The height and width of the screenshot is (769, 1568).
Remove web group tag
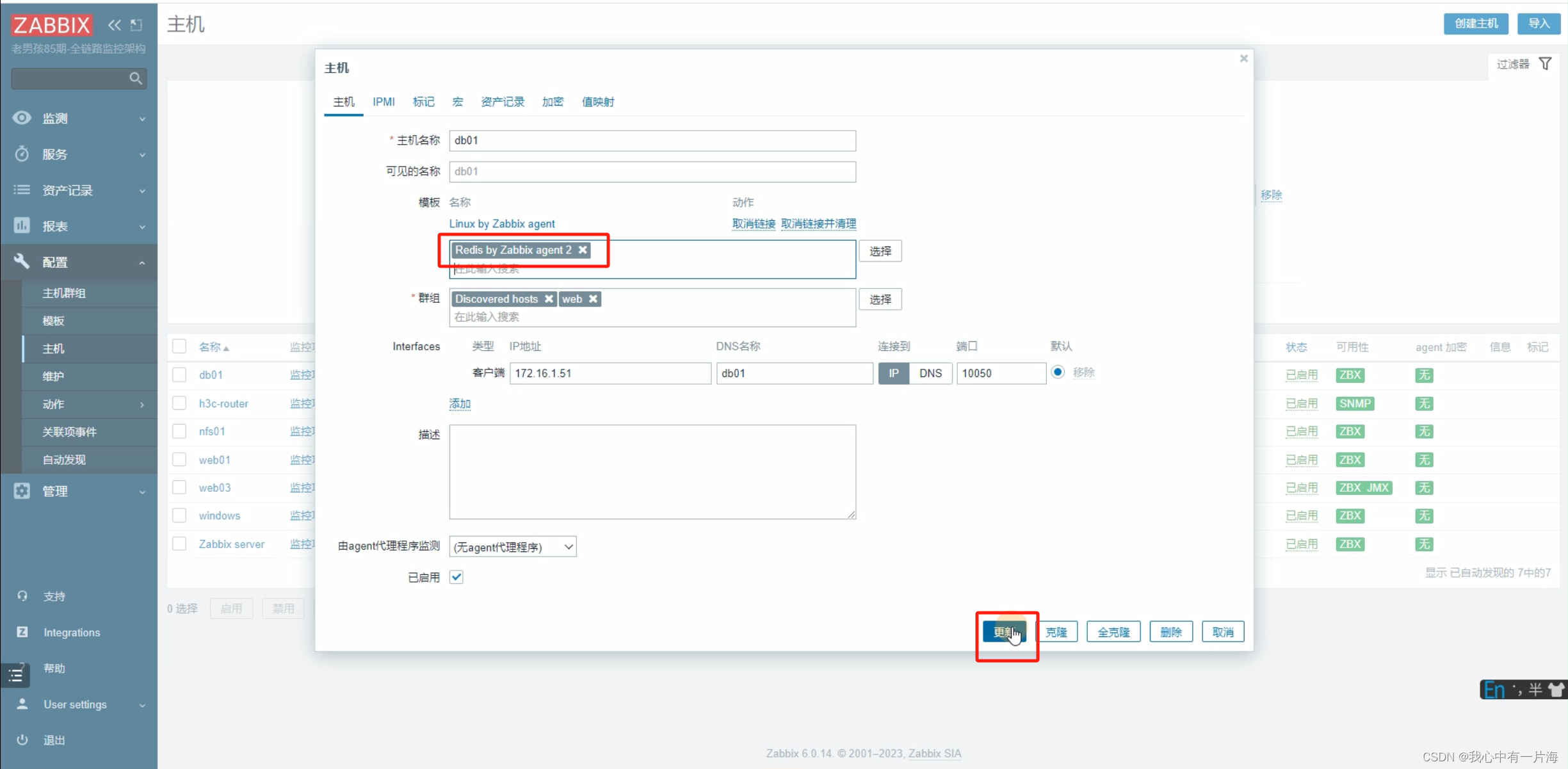coord(593,299)
